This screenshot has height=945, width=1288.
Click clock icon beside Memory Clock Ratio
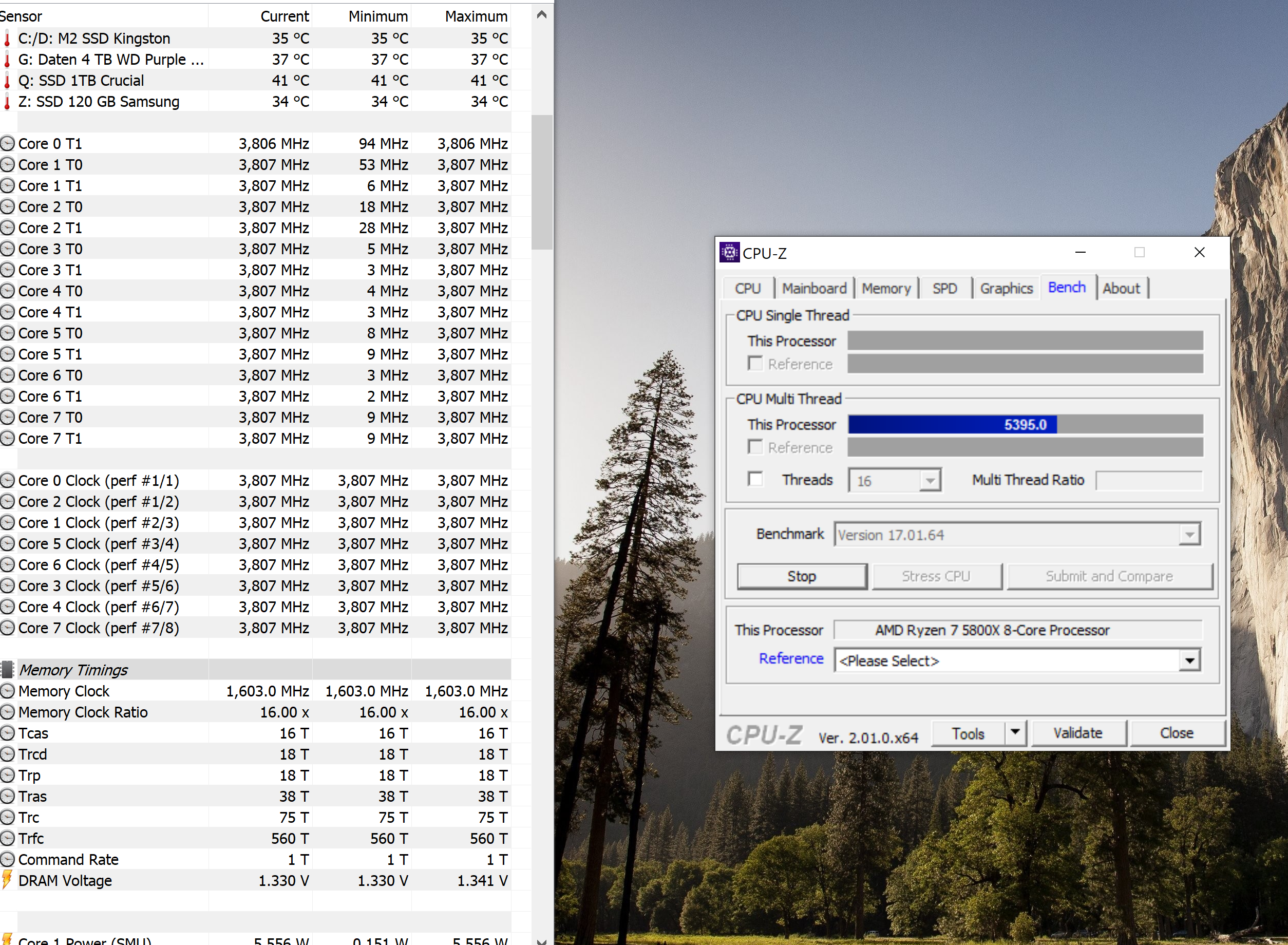pyautogui.click(x=7, y=712)
